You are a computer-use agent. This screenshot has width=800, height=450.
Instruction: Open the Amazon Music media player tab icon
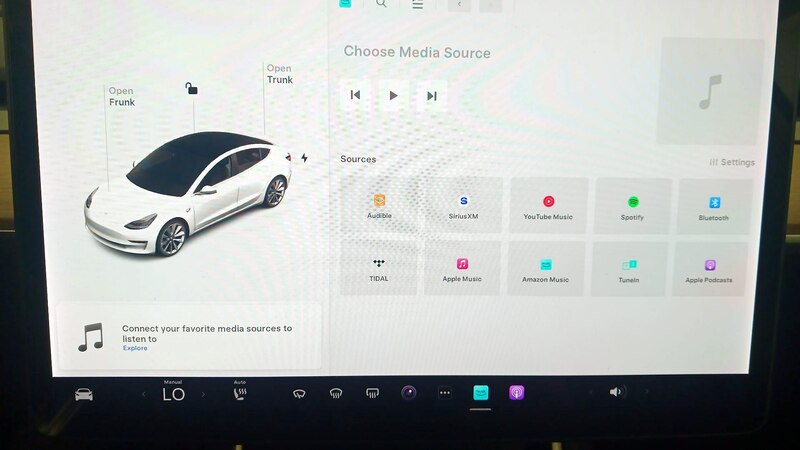pos(345,4)
